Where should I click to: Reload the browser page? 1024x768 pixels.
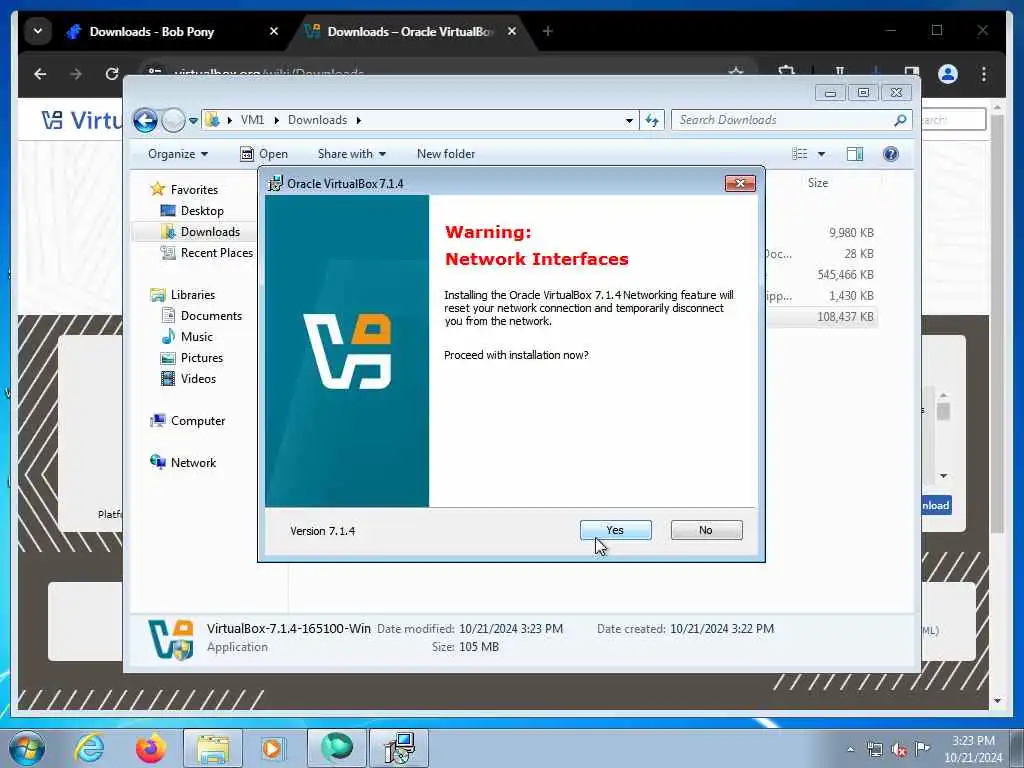112,74
